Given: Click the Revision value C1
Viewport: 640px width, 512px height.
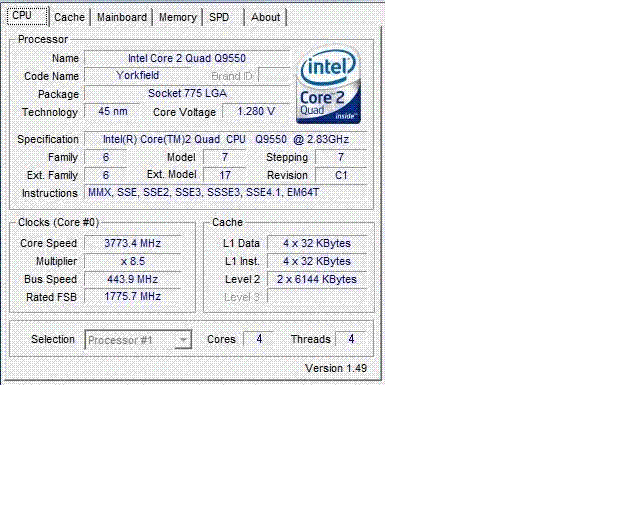Looking at the screenshot, I should pyautogui.click(x=341, y=175).
